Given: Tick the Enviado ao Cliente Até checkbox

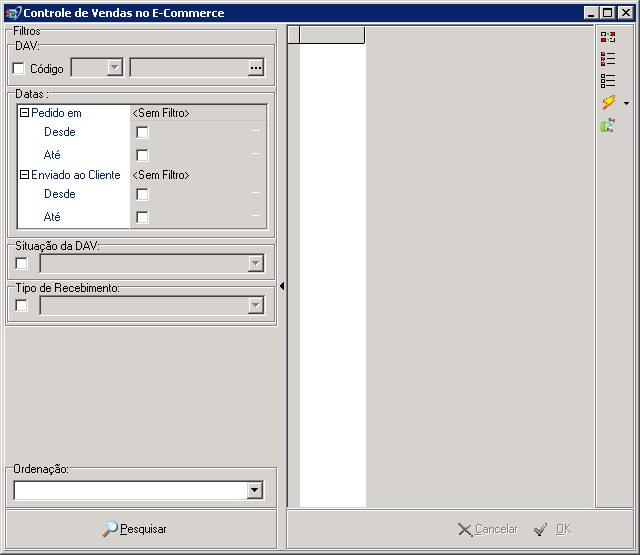Looking at the screenshot, I should coord(142,217).
